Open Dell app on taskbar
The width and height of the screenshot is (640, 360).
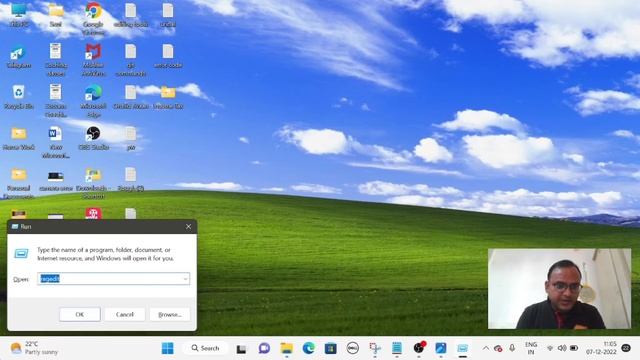pos(353,348)
